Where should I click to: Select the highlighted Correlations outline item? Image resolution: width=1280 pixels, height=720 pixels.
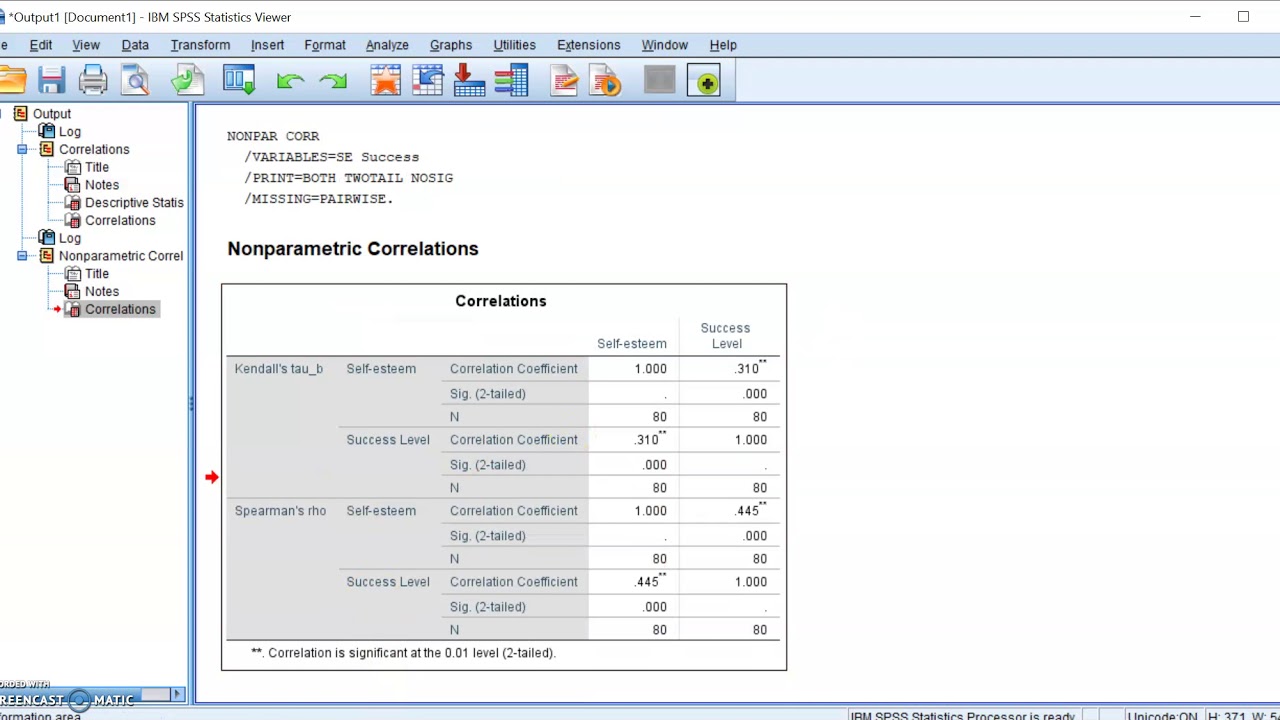pos(120,309)
